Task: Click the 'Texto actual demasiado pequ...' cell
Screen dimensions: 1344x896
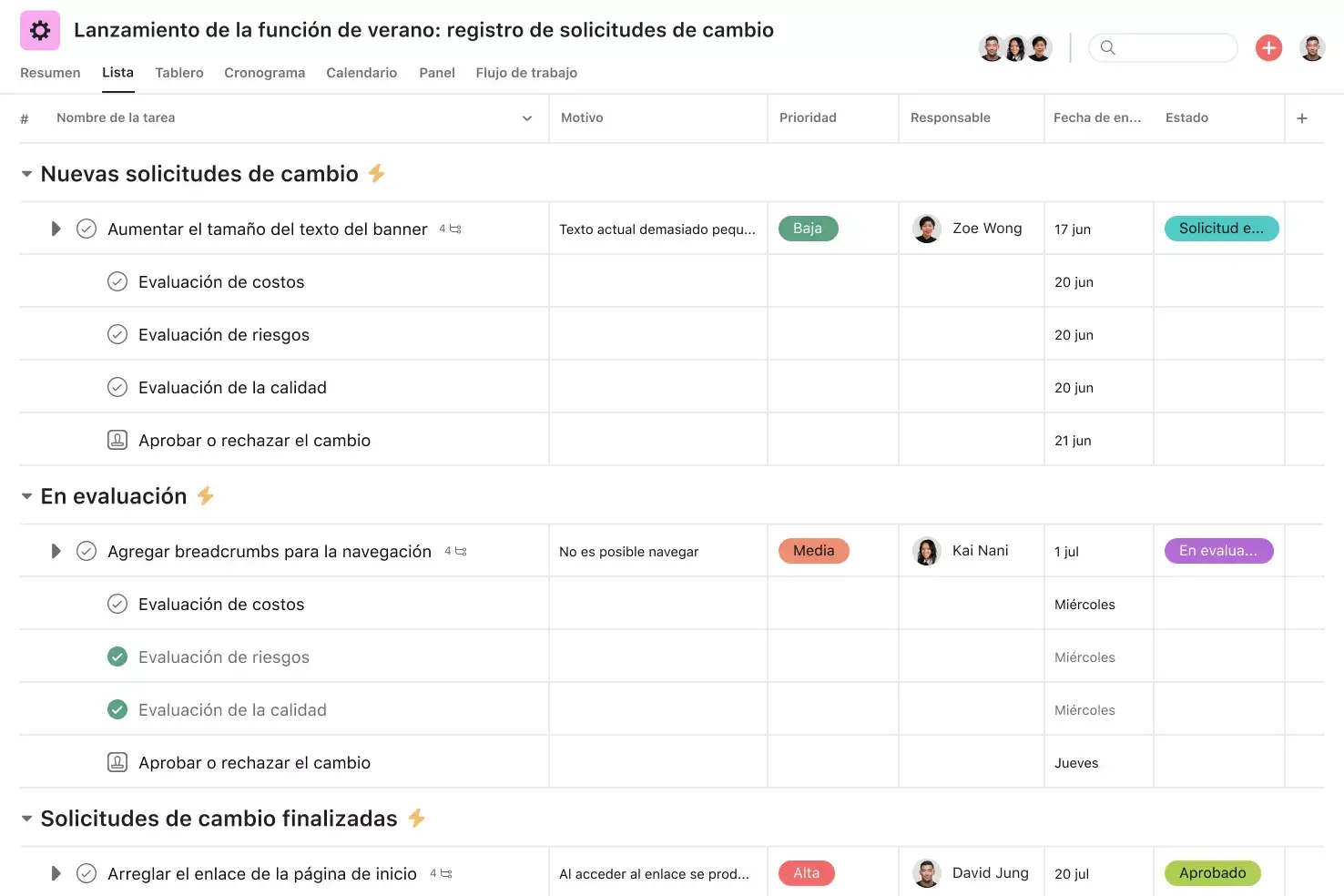Action: (657, 229)
